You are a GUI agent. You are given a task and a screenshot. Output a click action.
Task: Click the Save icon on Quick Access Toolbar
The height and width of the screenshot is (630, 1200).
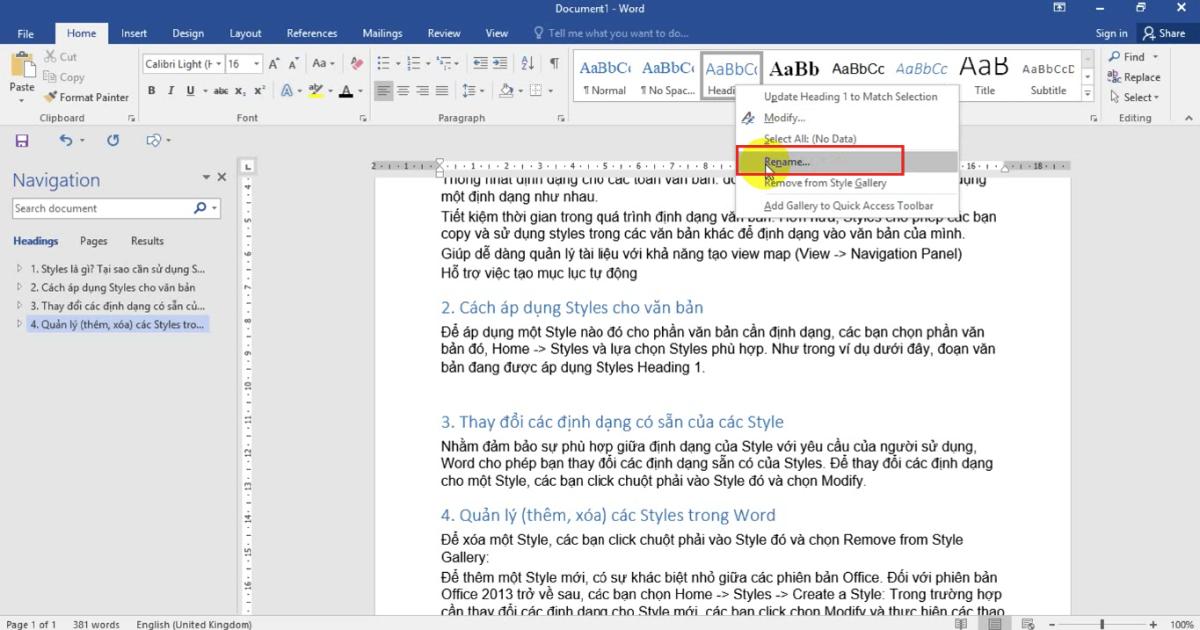(21, 140)
